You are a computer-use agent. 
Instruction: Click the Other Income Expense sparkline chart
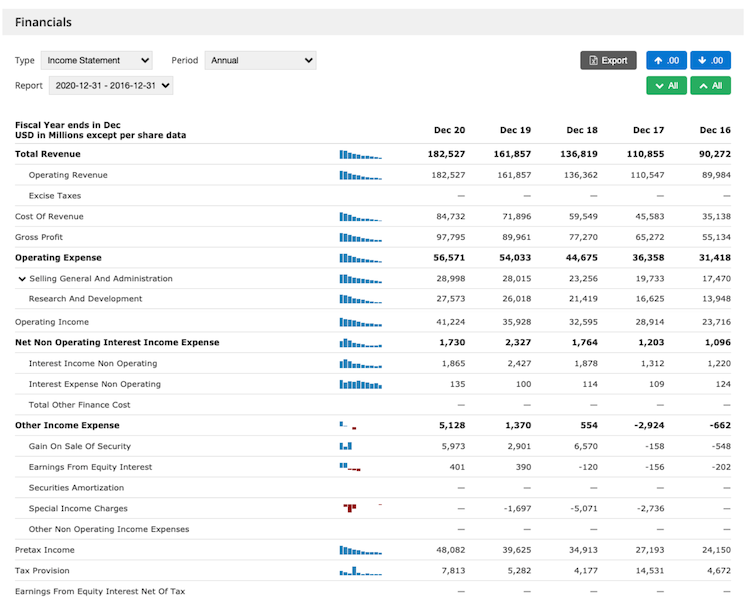click(348, 425)
